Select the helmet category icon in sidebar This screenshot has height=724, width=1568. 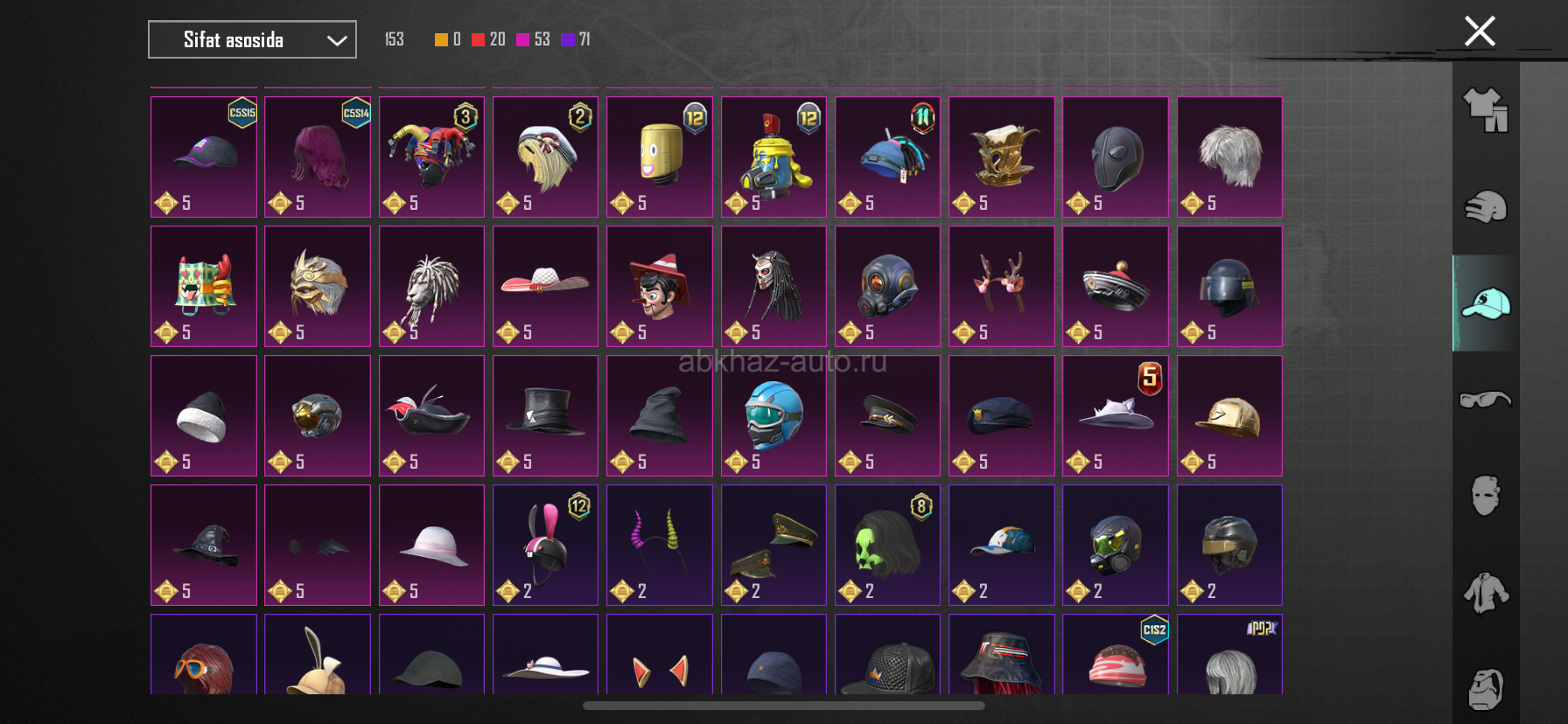[x=1486, y=207]
